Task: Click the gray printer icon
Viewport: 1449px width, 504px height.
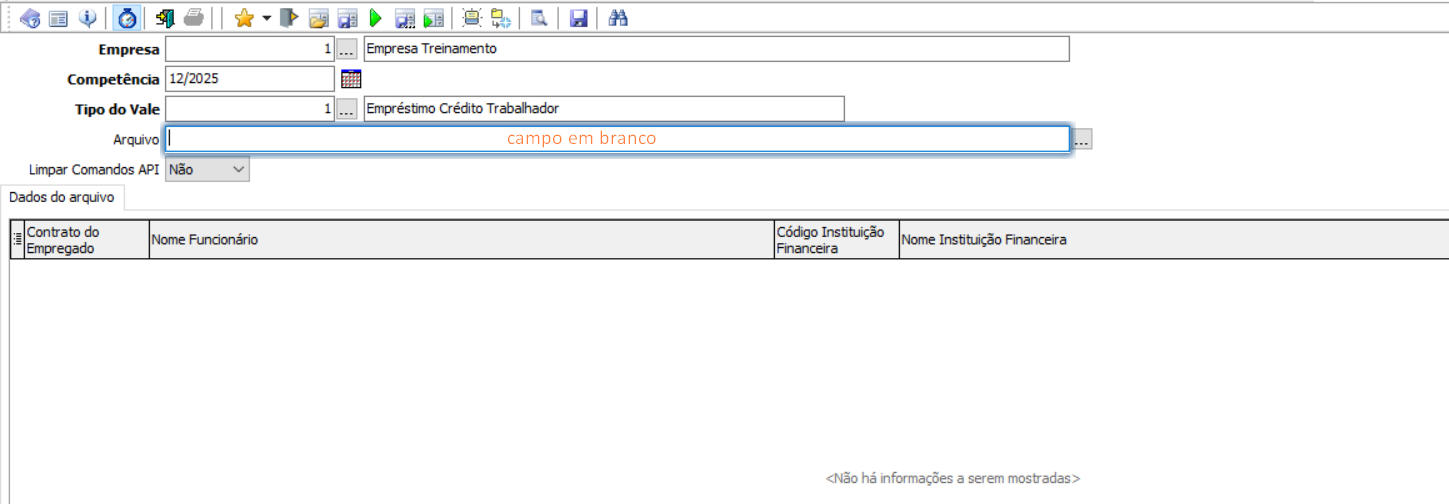Action: [x=194, y=18]
